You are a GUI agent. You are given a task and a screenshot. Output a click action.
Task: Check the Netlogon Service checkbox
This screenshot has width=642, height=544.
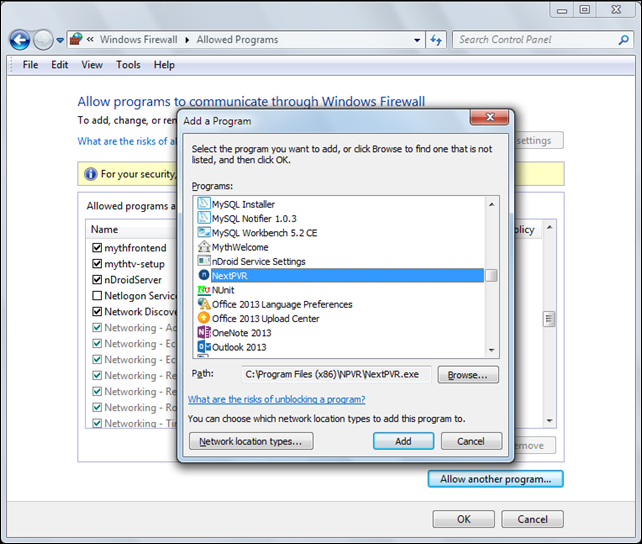click(x=97, y=295)
